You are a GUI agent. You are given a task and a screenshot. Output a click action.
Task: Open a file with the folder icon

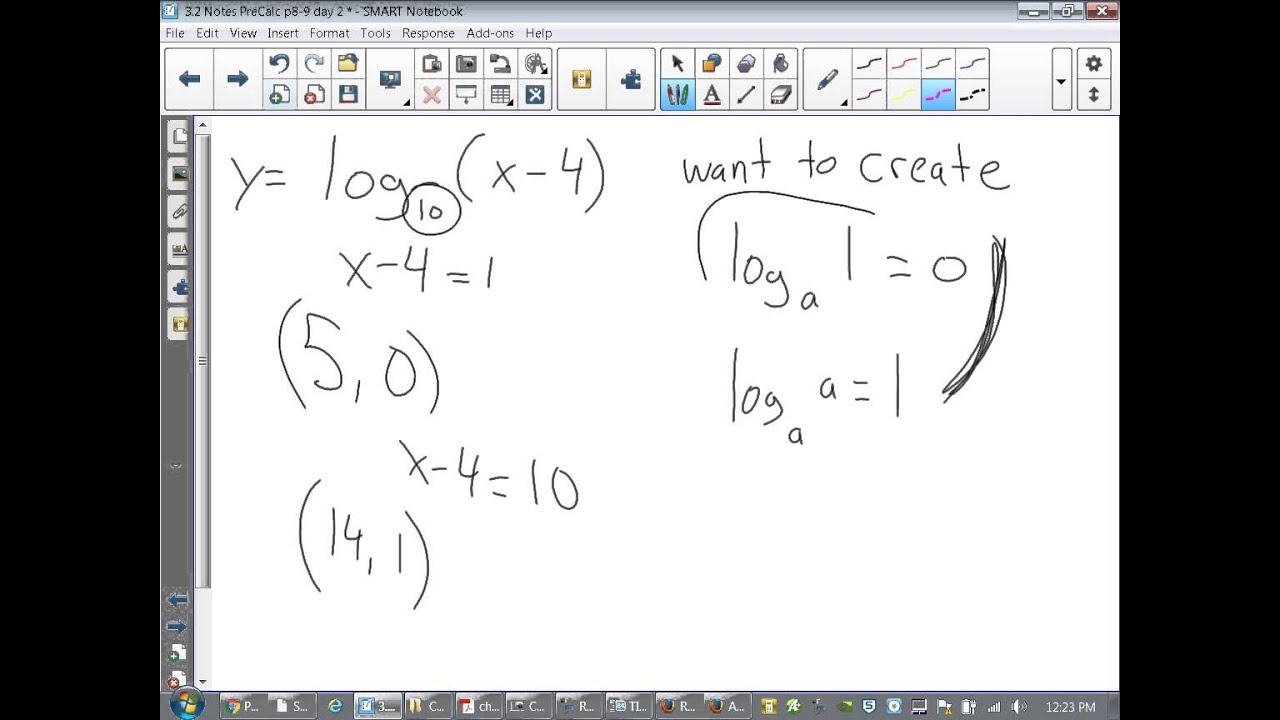coord(348,64)
